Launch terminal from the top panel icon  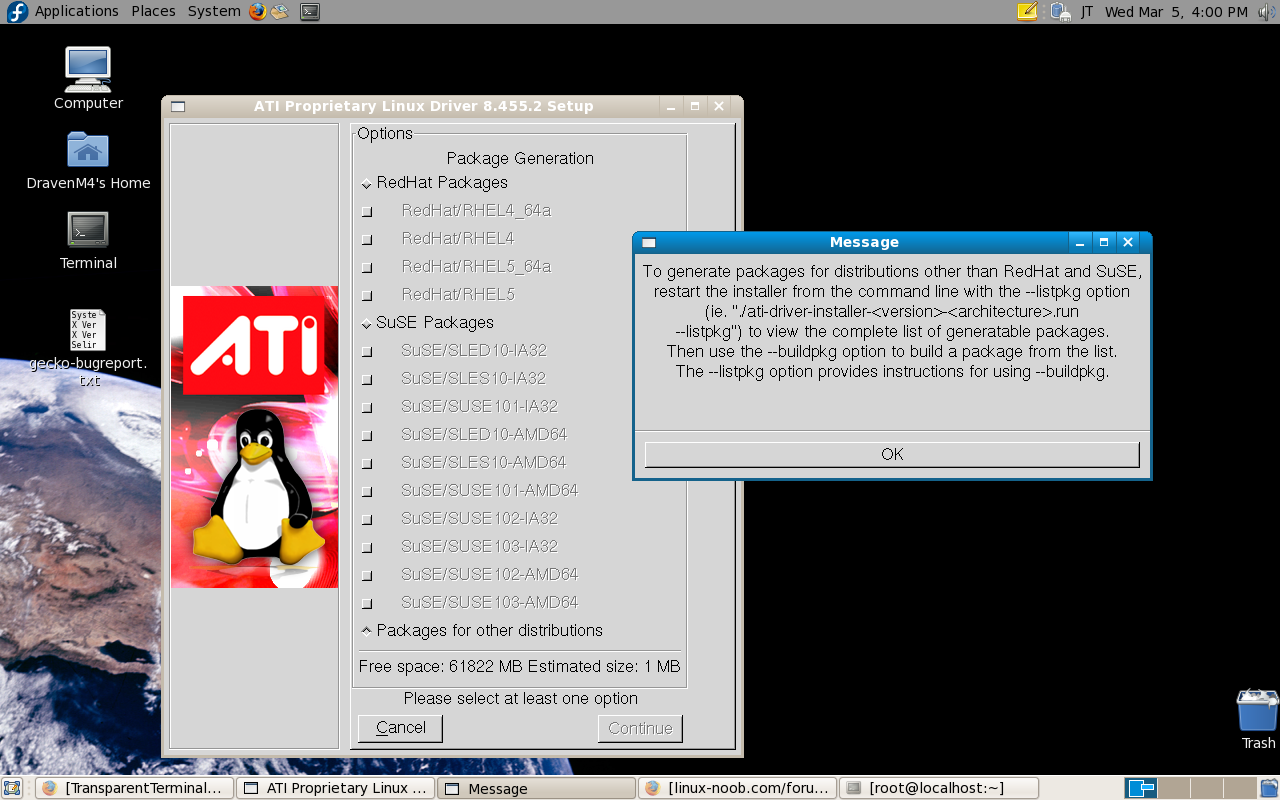tap(311, 12)
